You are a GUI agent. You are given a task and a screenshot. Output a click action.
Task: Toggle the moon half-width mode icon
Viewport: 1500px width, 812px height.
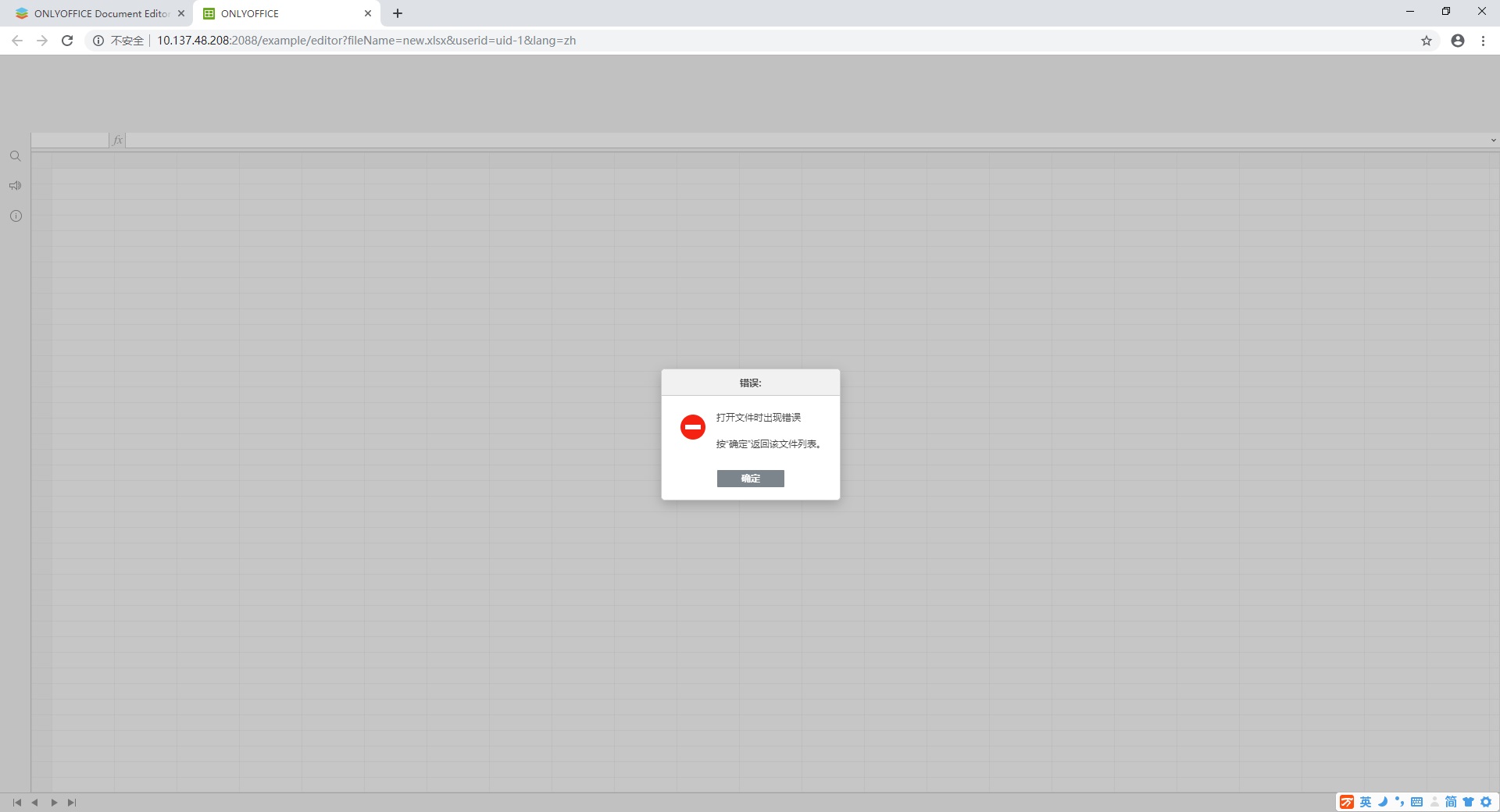(1383, 802)
